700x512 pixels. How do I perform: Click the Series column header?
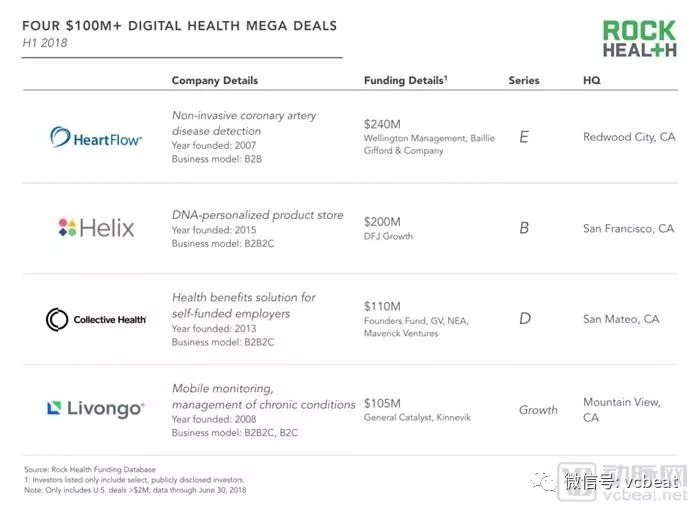click(x=523, y=80)
